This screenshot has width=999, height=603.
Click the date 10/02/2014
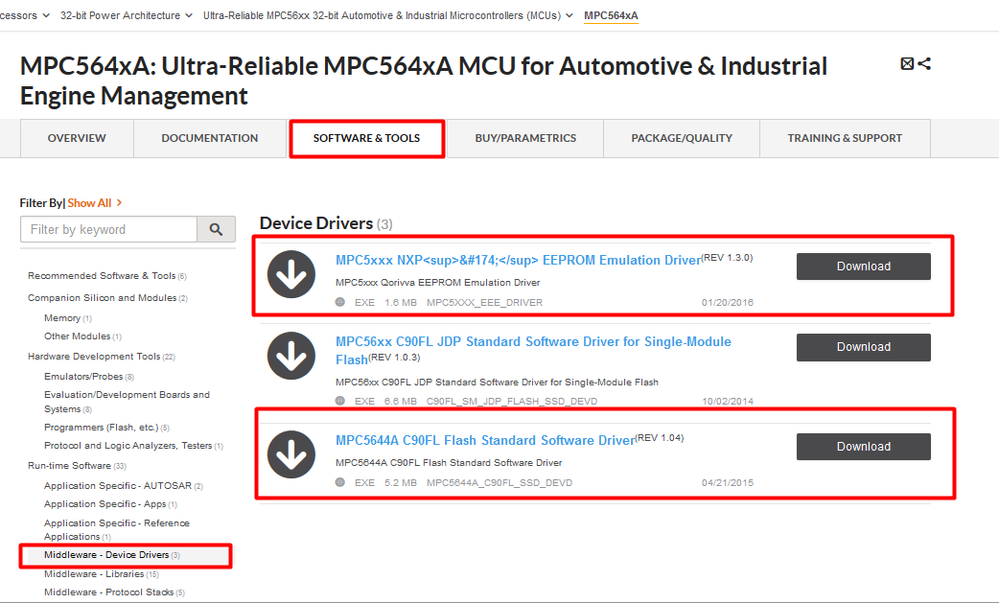click(x=728, y=402)
